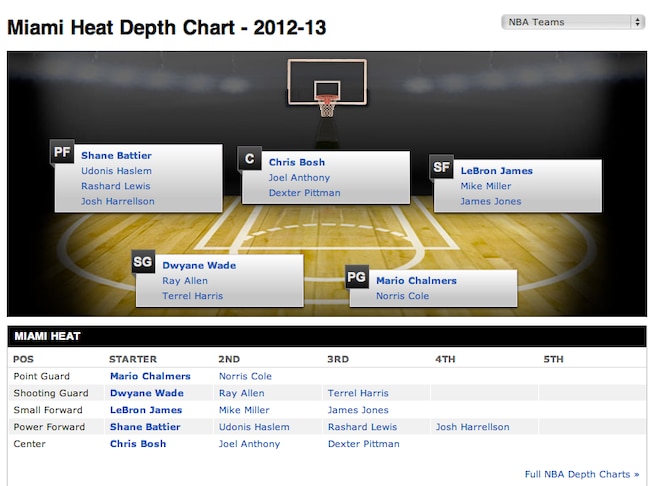Click the SF position badge
Viewport: 649px width, 486px height.
point(441,167)
